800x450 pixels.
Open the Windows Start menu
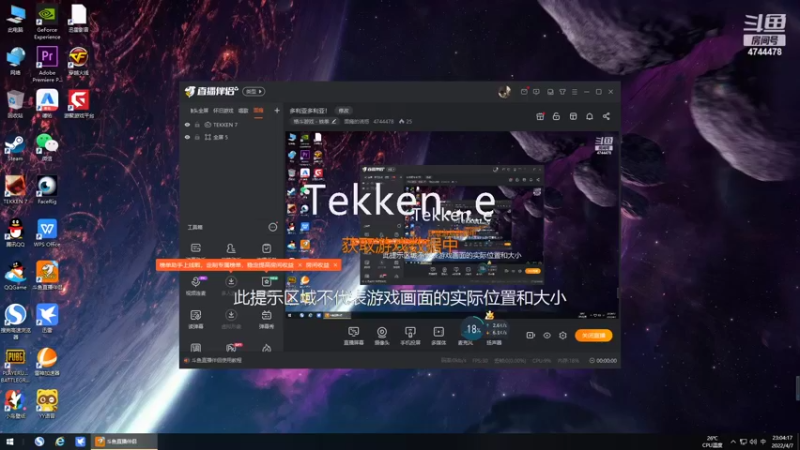pyautogui.click(x=10, y=441)
